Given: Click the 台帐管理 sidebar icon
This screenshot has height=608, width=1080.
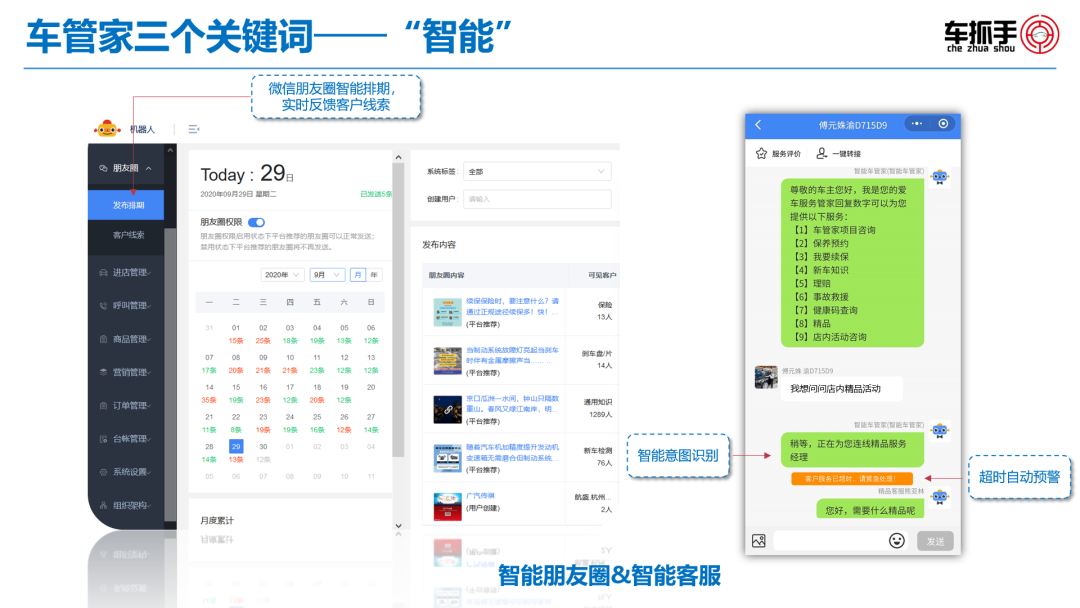Looking at the screenshot, I should tap(103, 439).
